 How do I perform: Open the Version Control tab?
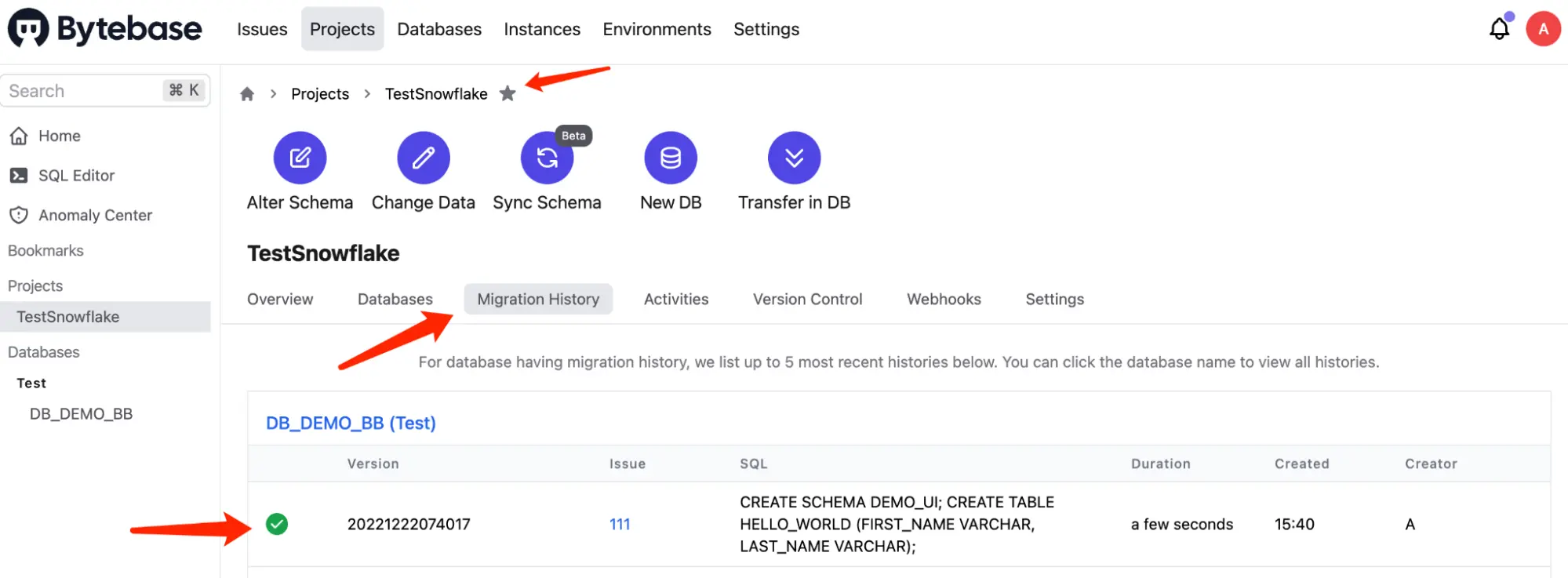pyautogui.click(x=807, y=299)
